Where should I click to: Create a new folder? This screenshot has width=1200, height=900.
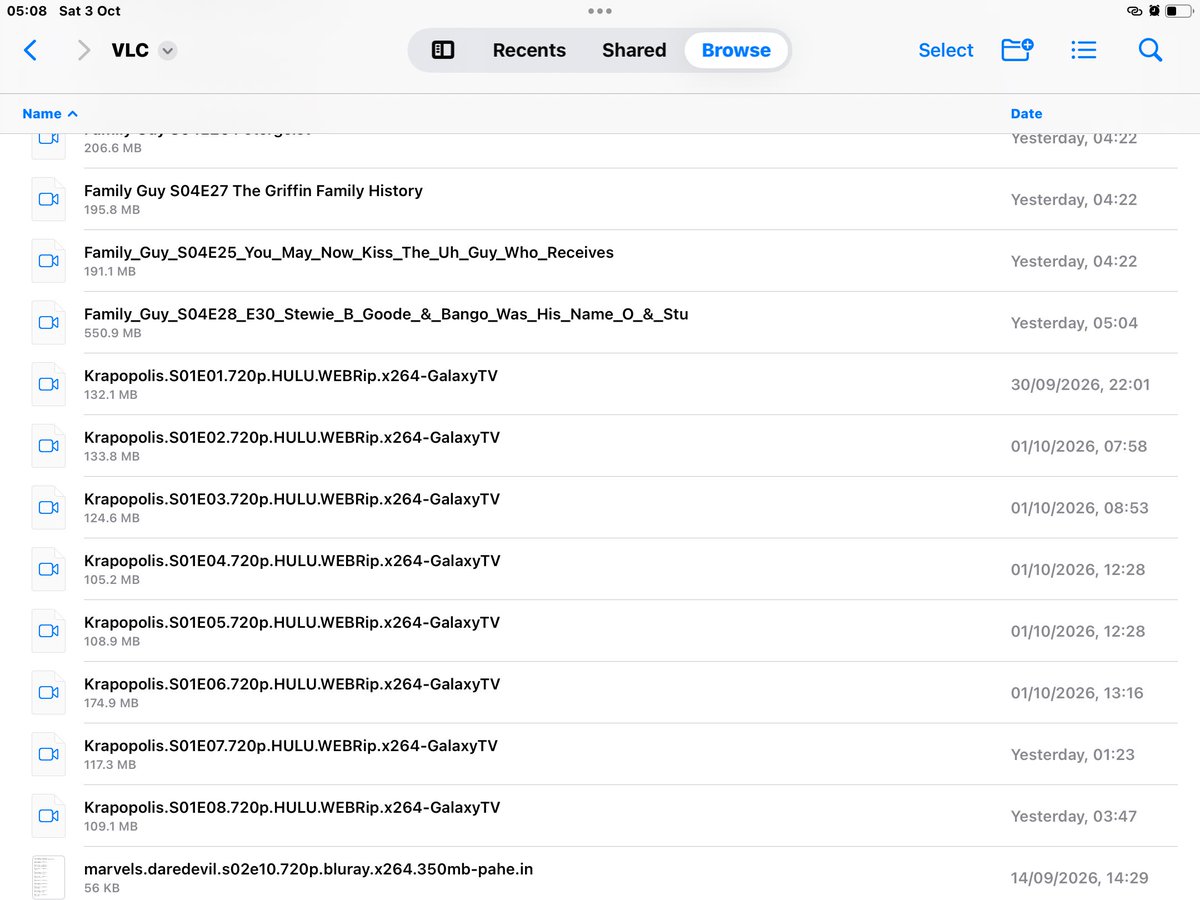pos(1017,50)
